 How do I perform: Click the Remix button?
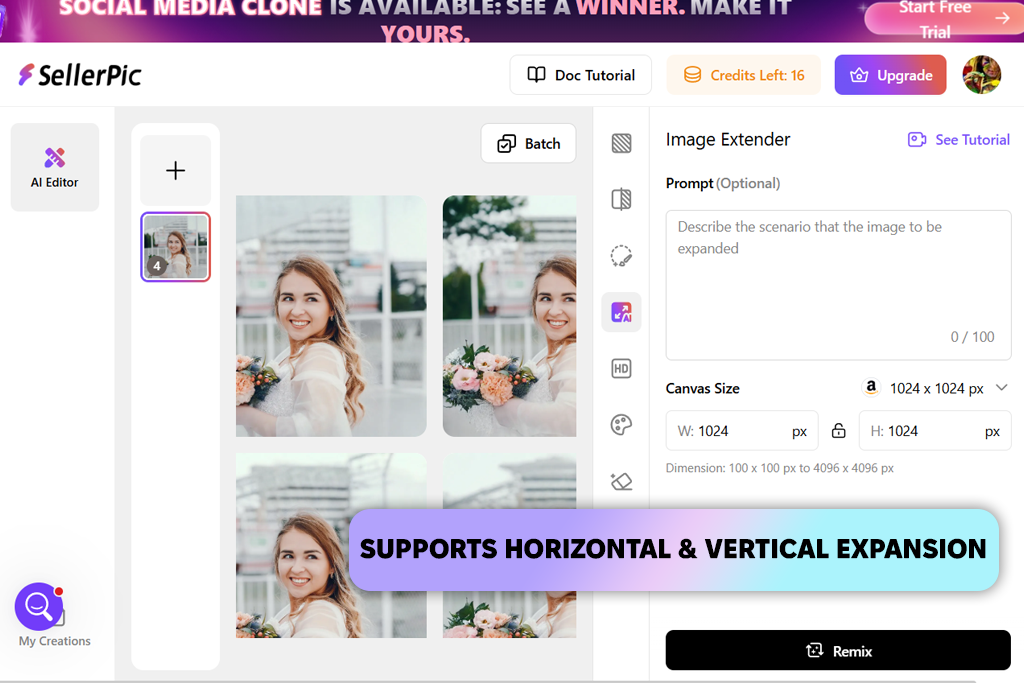(x=839, y=650)
